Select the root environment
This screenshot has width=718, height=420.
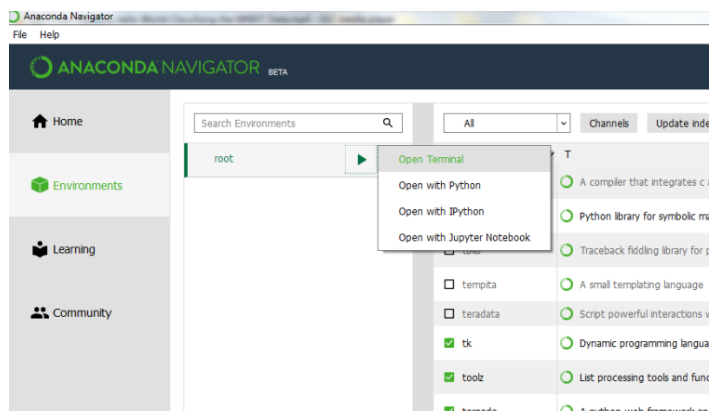click(223, 159)
